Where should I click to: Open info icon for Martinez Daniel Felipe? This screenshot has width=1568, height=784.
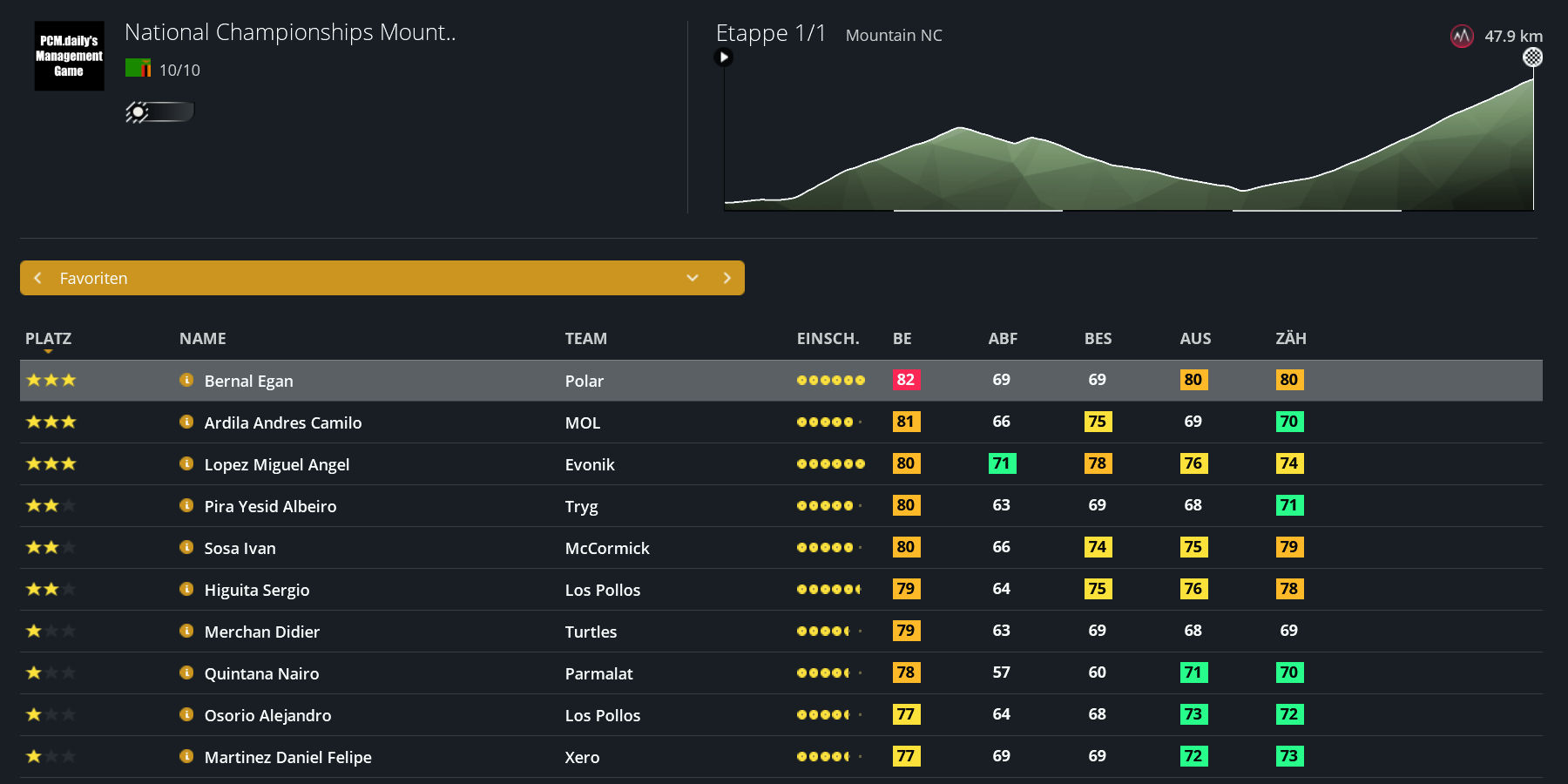(x=186, y=756)
